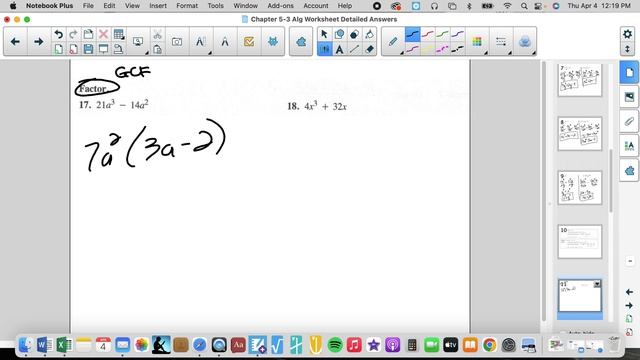Open the document camera tool
This screenshot has height=360, width=640.
click(118, 49)
